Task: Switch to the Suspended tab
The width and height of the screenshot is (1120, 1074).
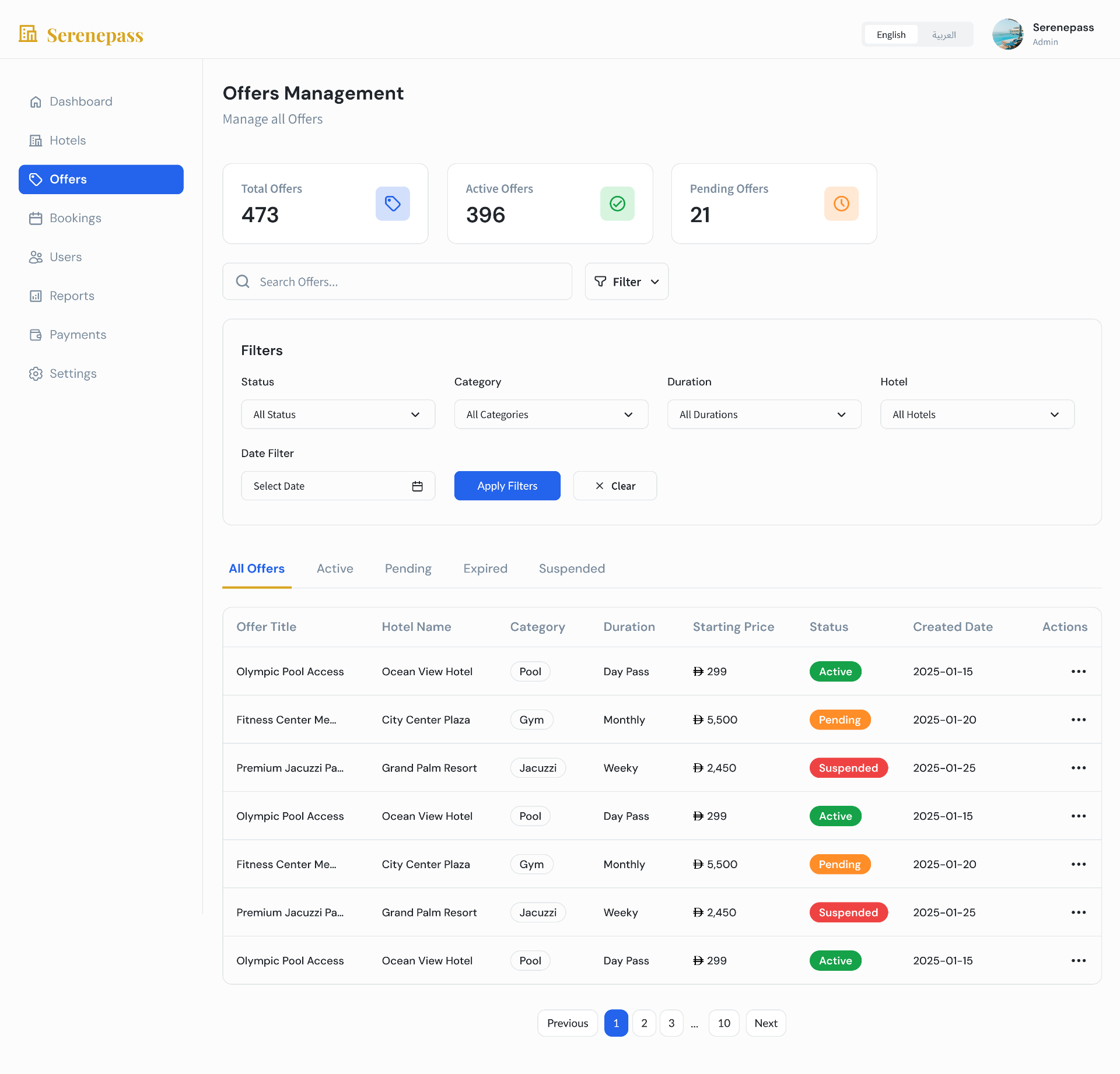Action: [x=572, y=569]
